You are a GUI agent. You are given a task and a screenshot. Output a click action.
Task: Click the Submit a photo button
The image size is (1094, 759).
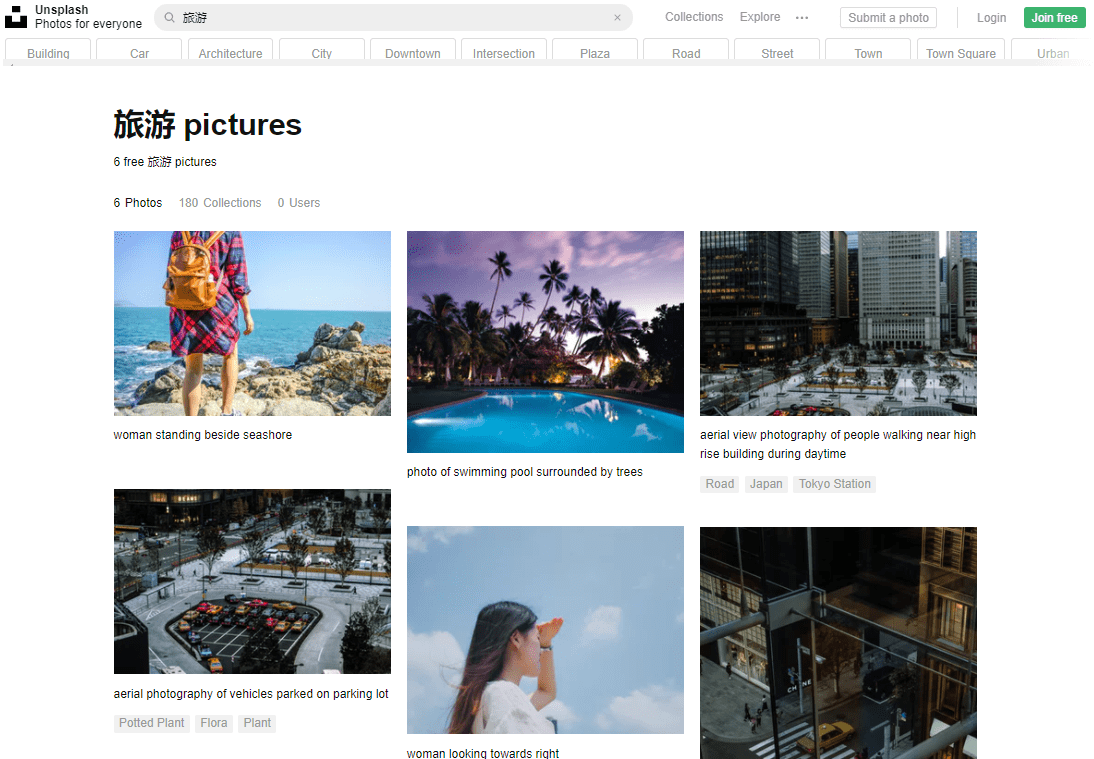pyautogui.click(x=888, y=18)
